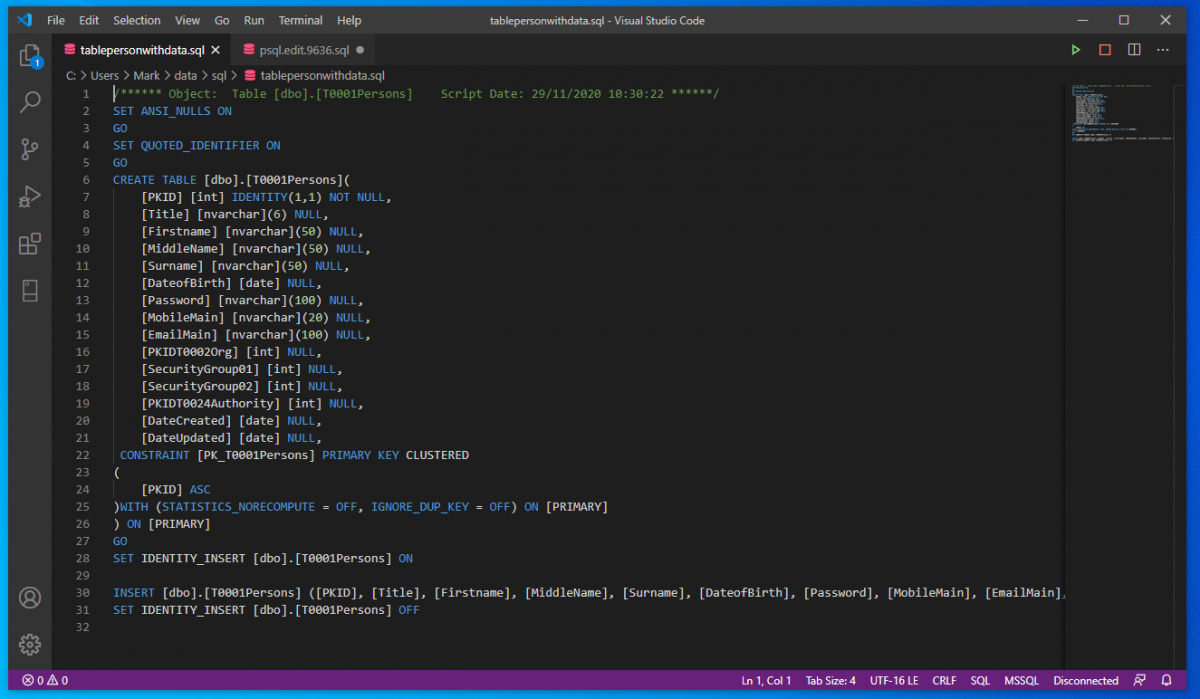The height and width of the screenshot is (699, 1200).
Task: Open the Terminal menu
Action: [300, 20]
